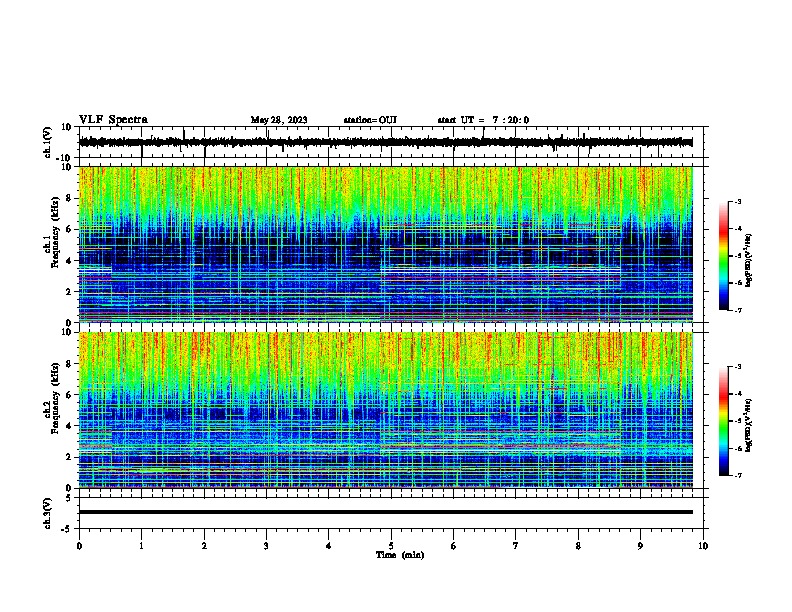
Task: Click the ch.1 color bar "log(PSD)" label
Action: coord(749,260)
